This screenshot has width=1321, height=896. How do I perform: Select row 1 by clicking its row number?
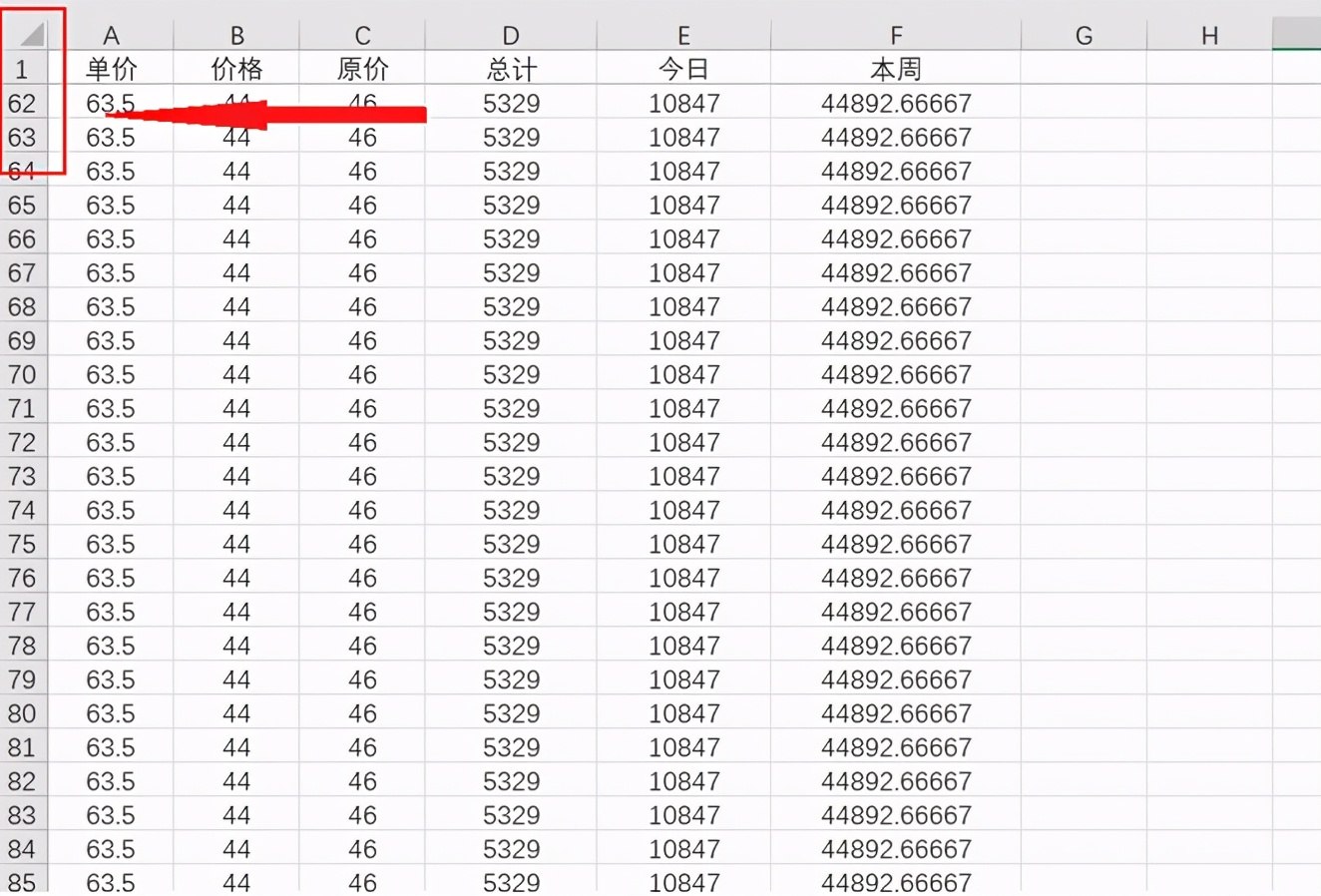tap(22, 67)
